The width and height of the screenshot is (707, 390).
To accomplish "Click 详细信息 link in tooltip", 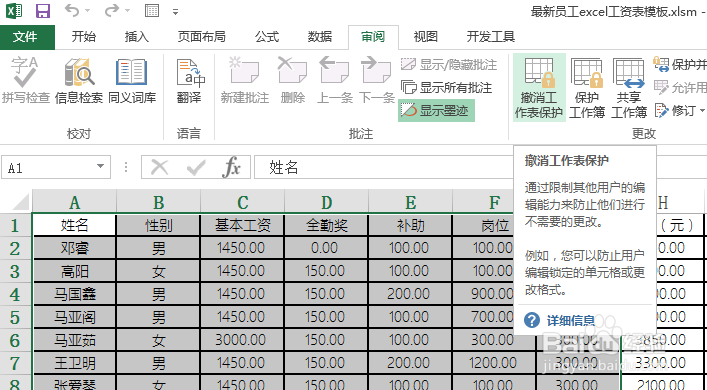I will point(571,321).
